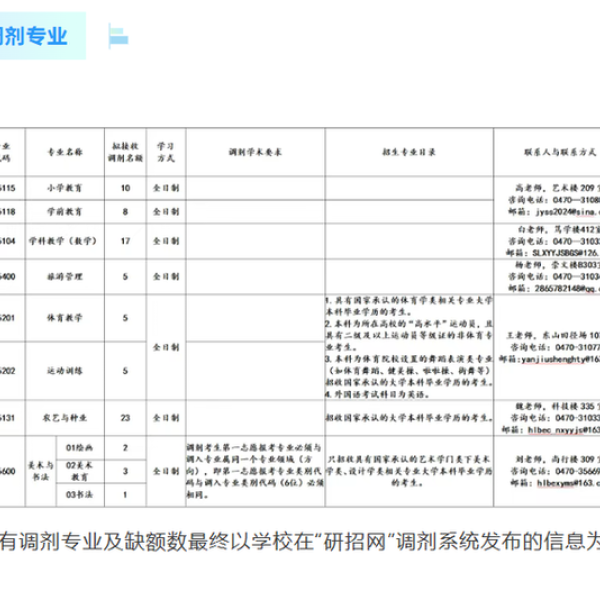Viewport: 600px width, 600px height.
Task: Click the 美术与书法 category cell
Action: click(41, 471)
